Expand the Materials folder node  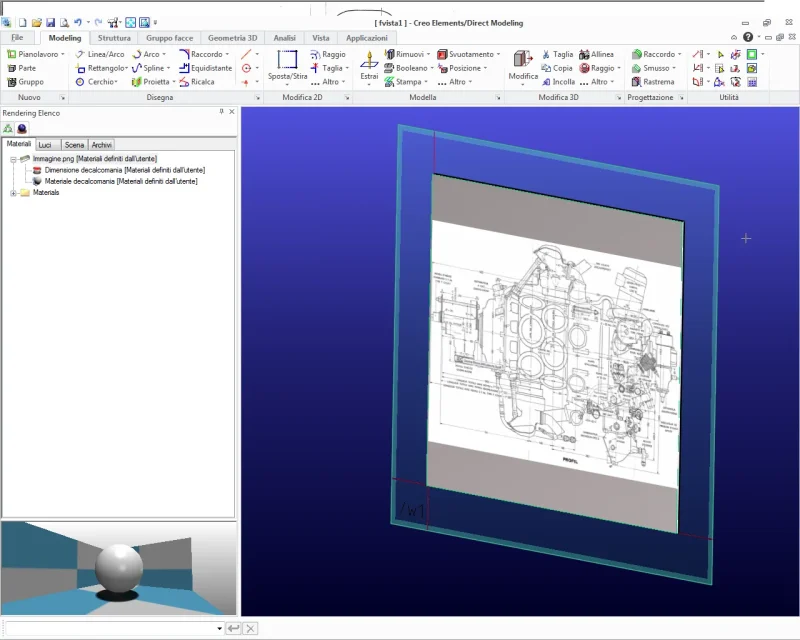coord(13,193)
